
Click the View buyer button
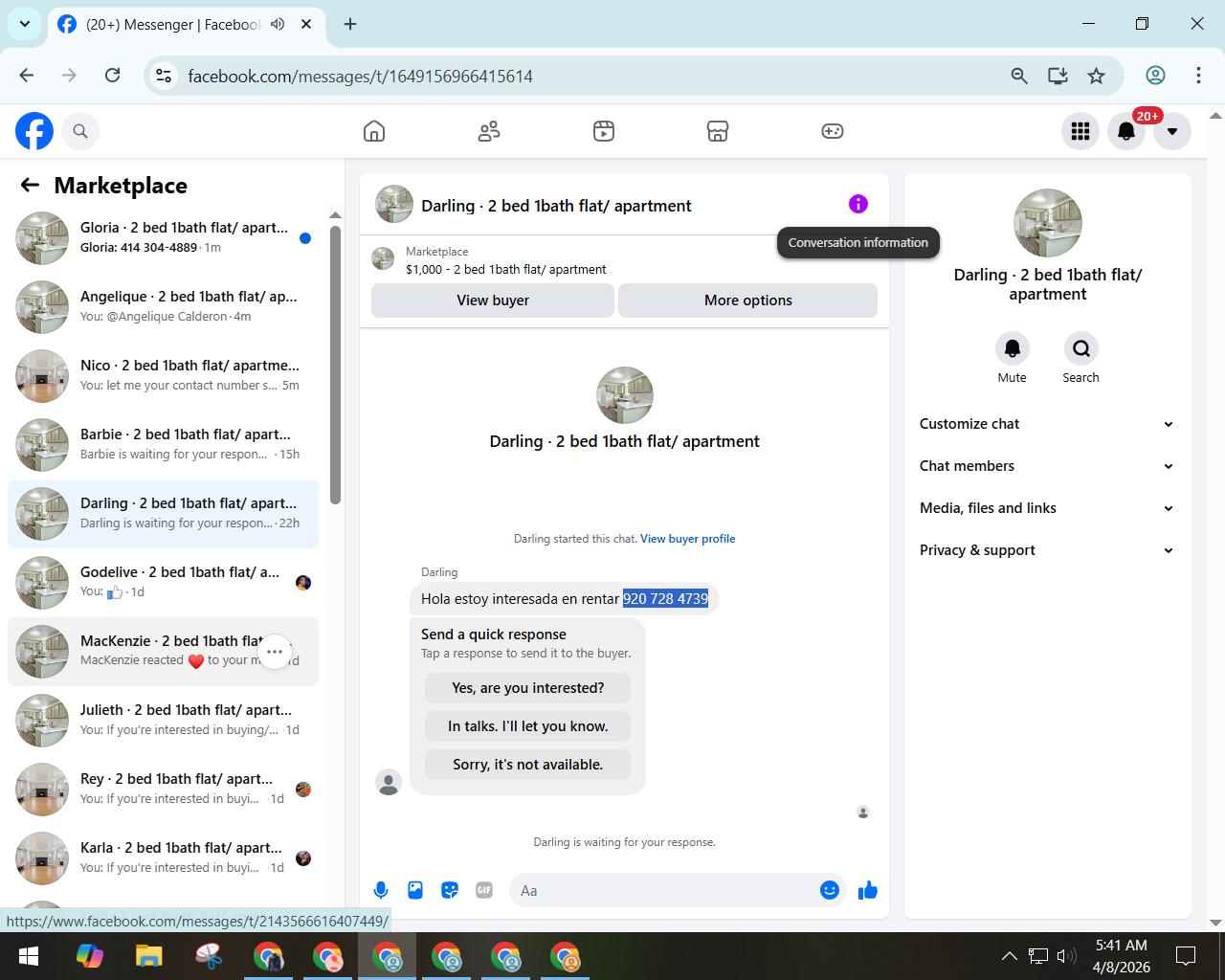pyautogui.click(x=493, y=301)
